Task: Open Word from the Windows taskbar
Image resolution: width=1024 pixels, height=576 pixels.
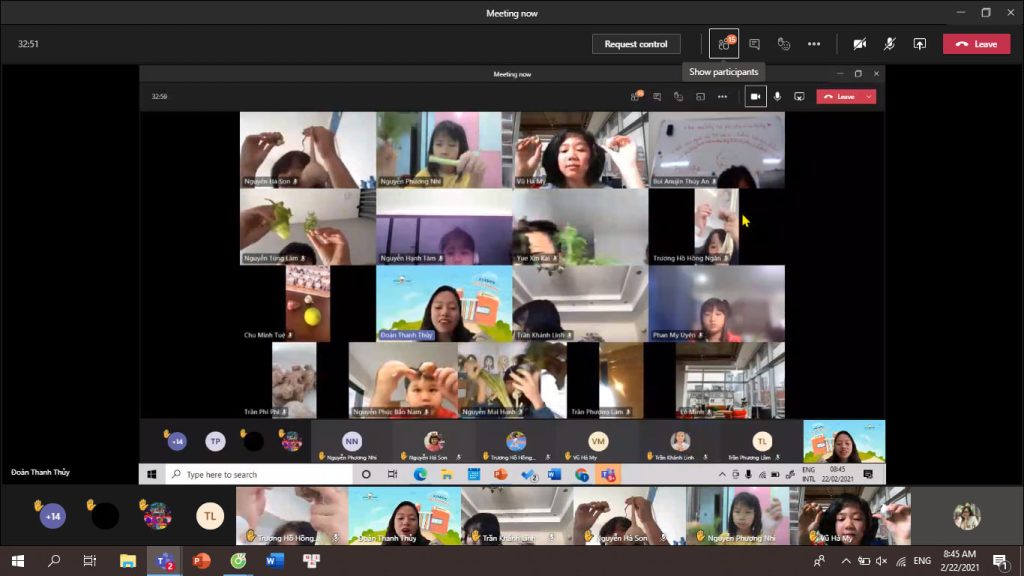Action: coord(274,561)
